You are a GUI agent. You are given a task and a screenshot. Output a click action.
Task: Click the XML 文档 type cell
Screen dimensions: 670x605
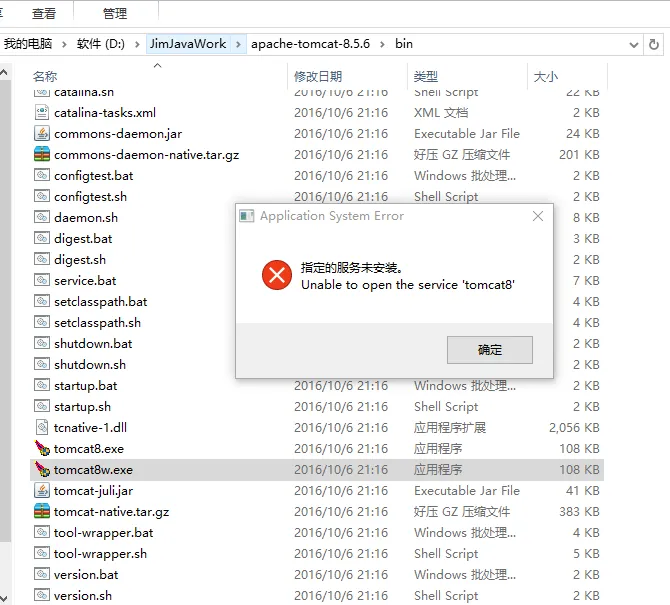(x=441, y=113)
